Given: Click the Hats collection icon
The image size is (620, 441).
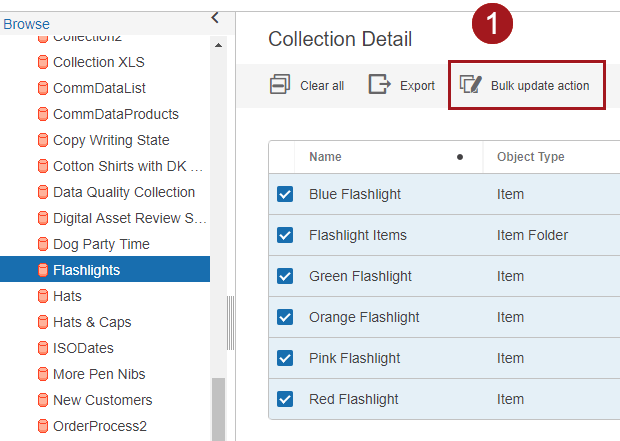Looking at the screenshot, I should (x=43, y=296).
